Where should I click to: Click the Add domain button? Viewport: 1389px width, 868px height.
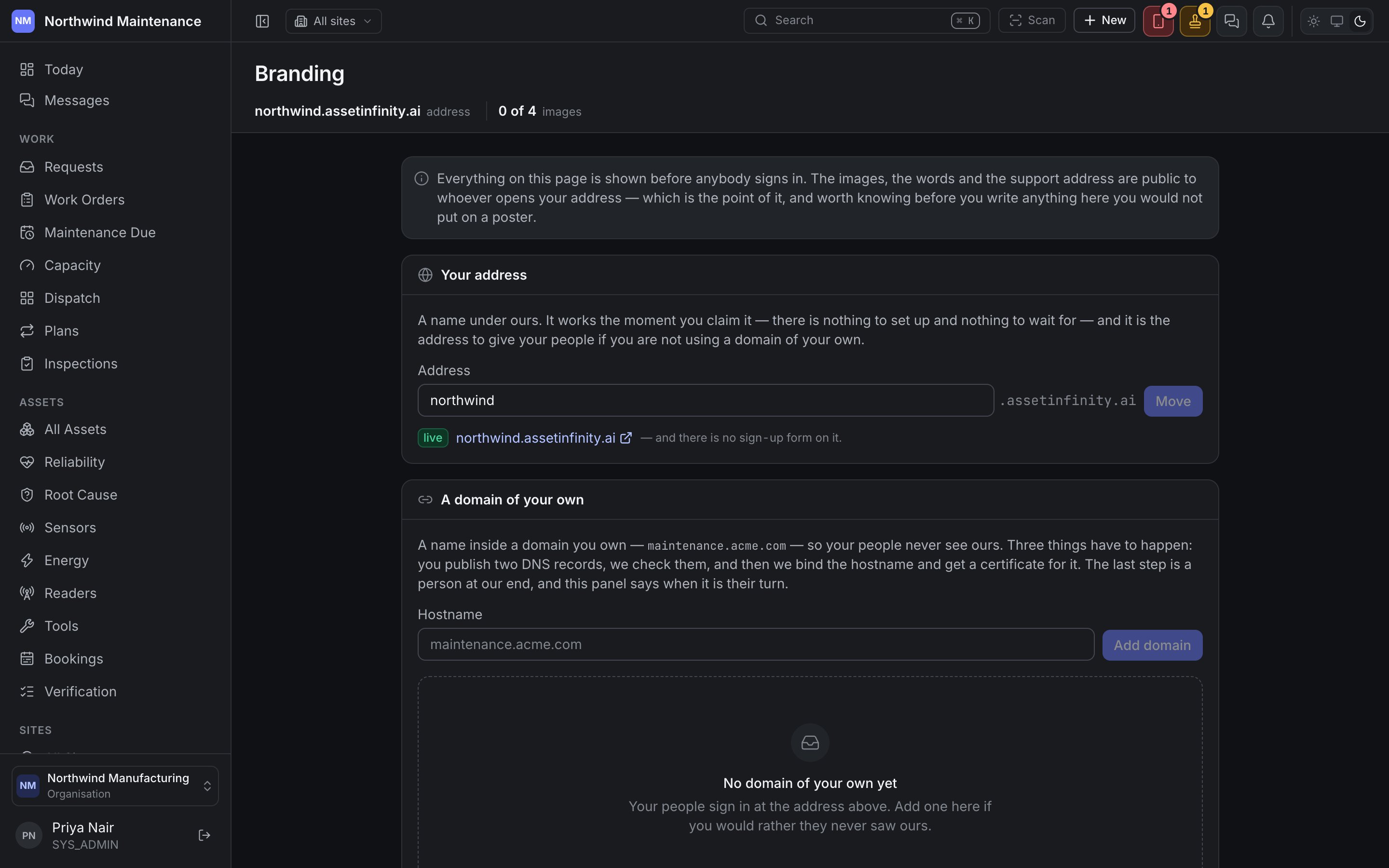tap(1152, 645)
